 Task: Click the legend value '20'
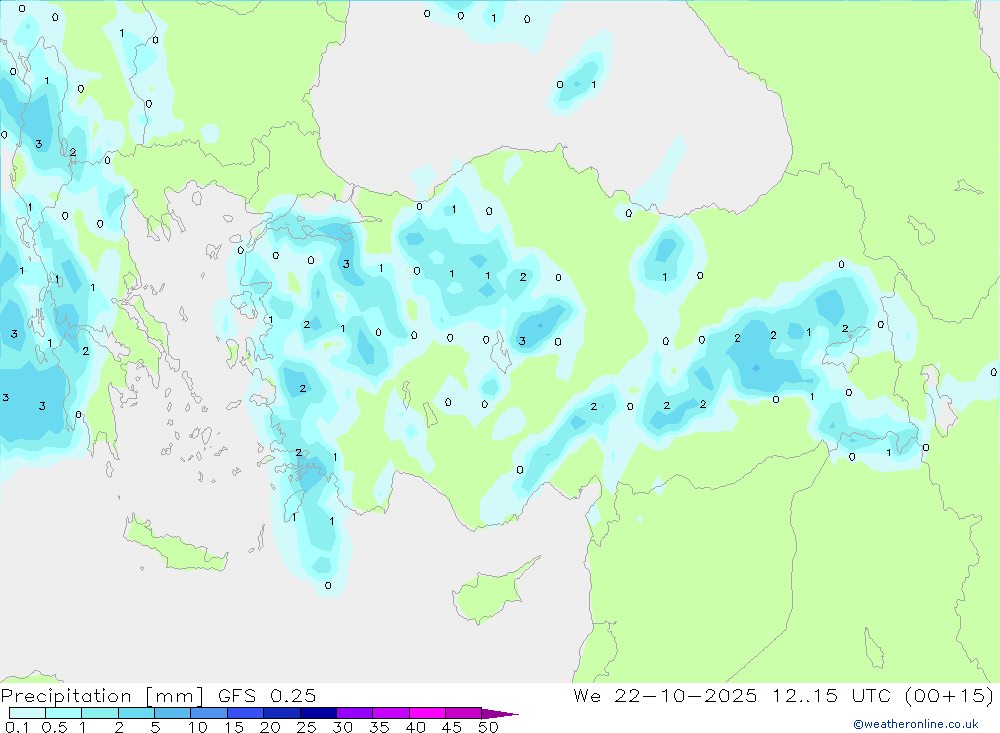pyautogui.click(x=270, y=727)
